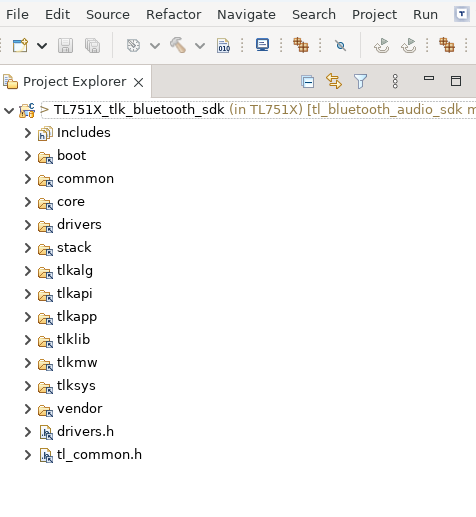Click the blue monitor terminal icon

[262, 45]
